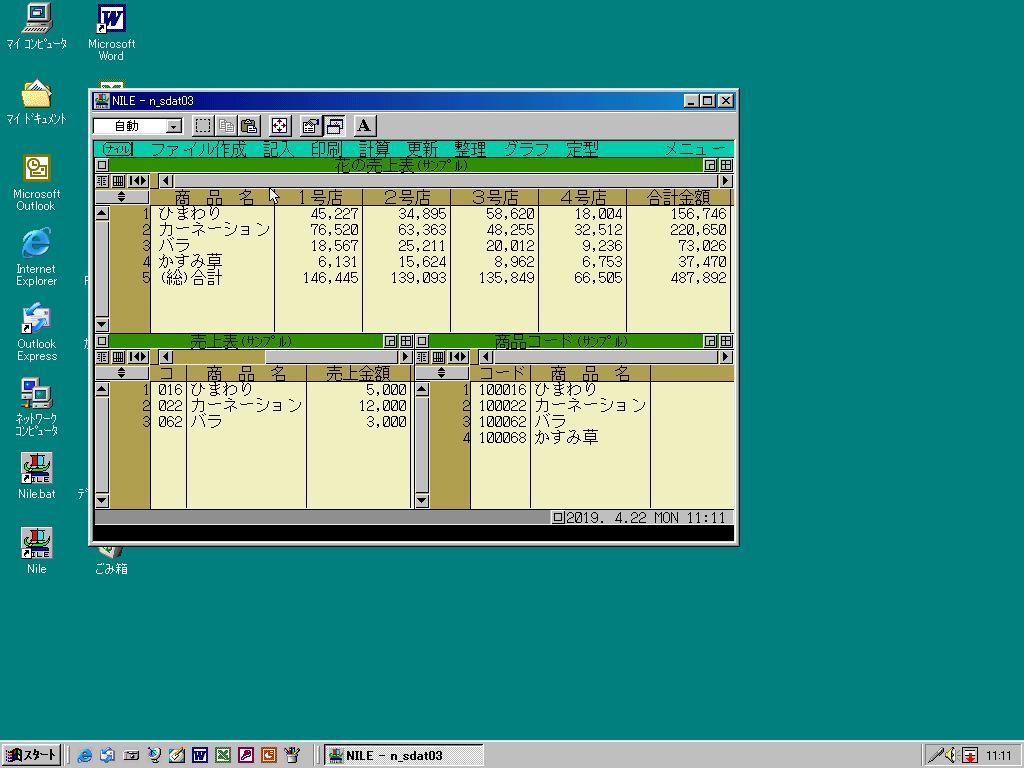
Task: Click the Font 'A' toolbar button
Action: click(x=364, y=126)
